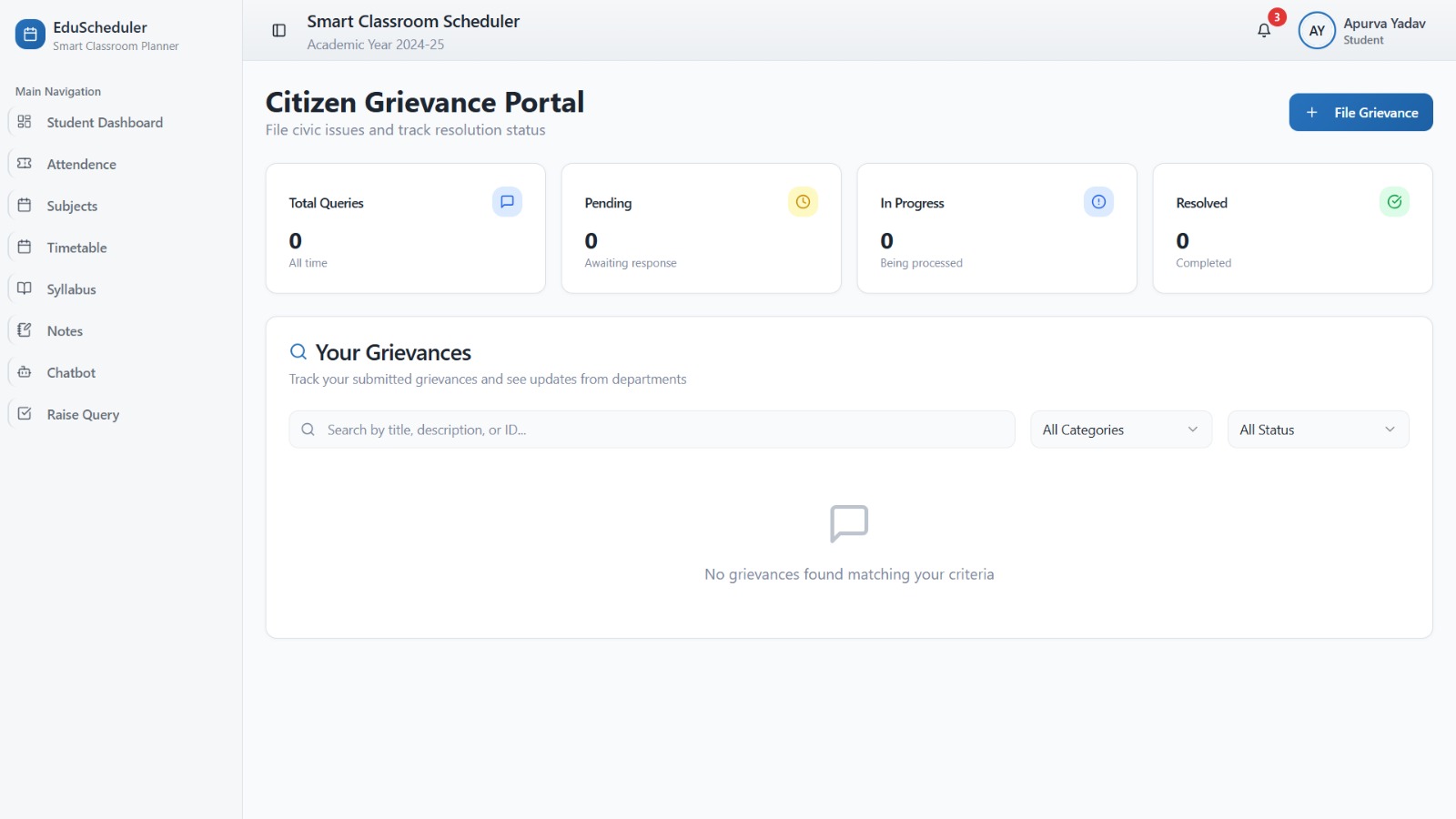The width and height of the screenshot is (1456, 819).
Task: Click the Notes edit icon
Action: coord(25,330)
